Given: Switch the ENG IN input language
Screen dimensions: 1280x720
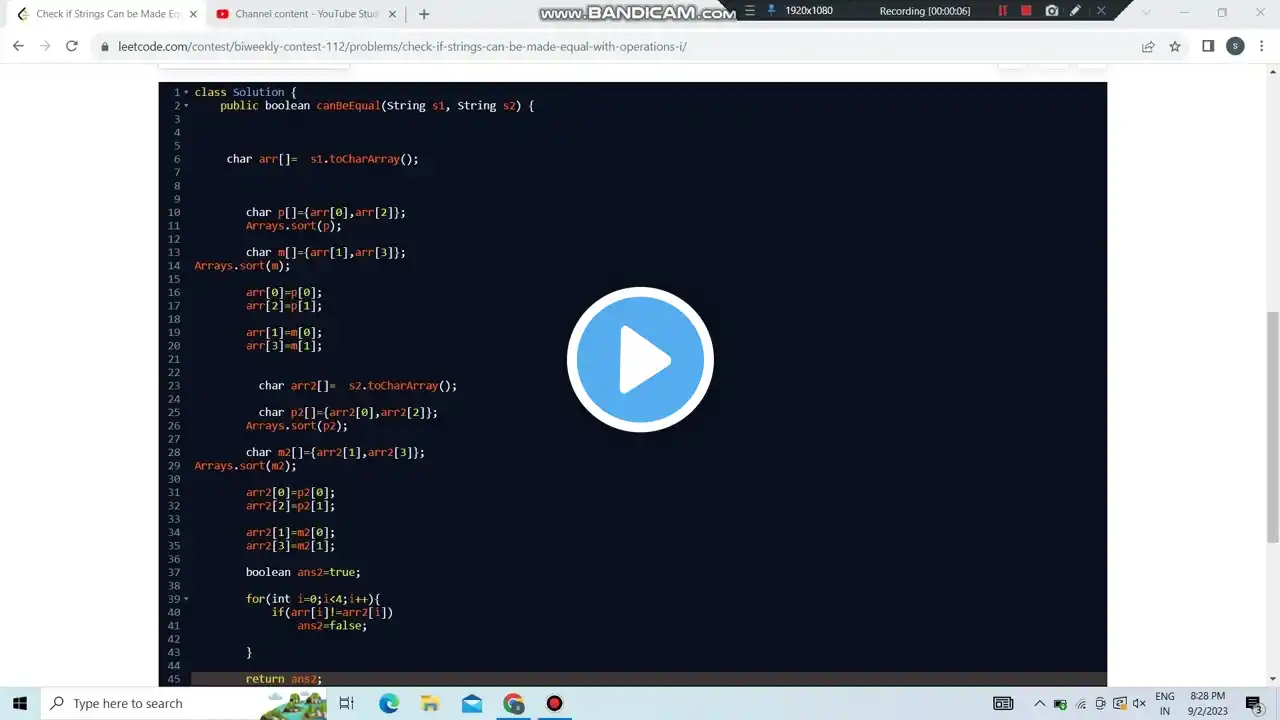Looking at the screenshot, I should point(1165,703).
